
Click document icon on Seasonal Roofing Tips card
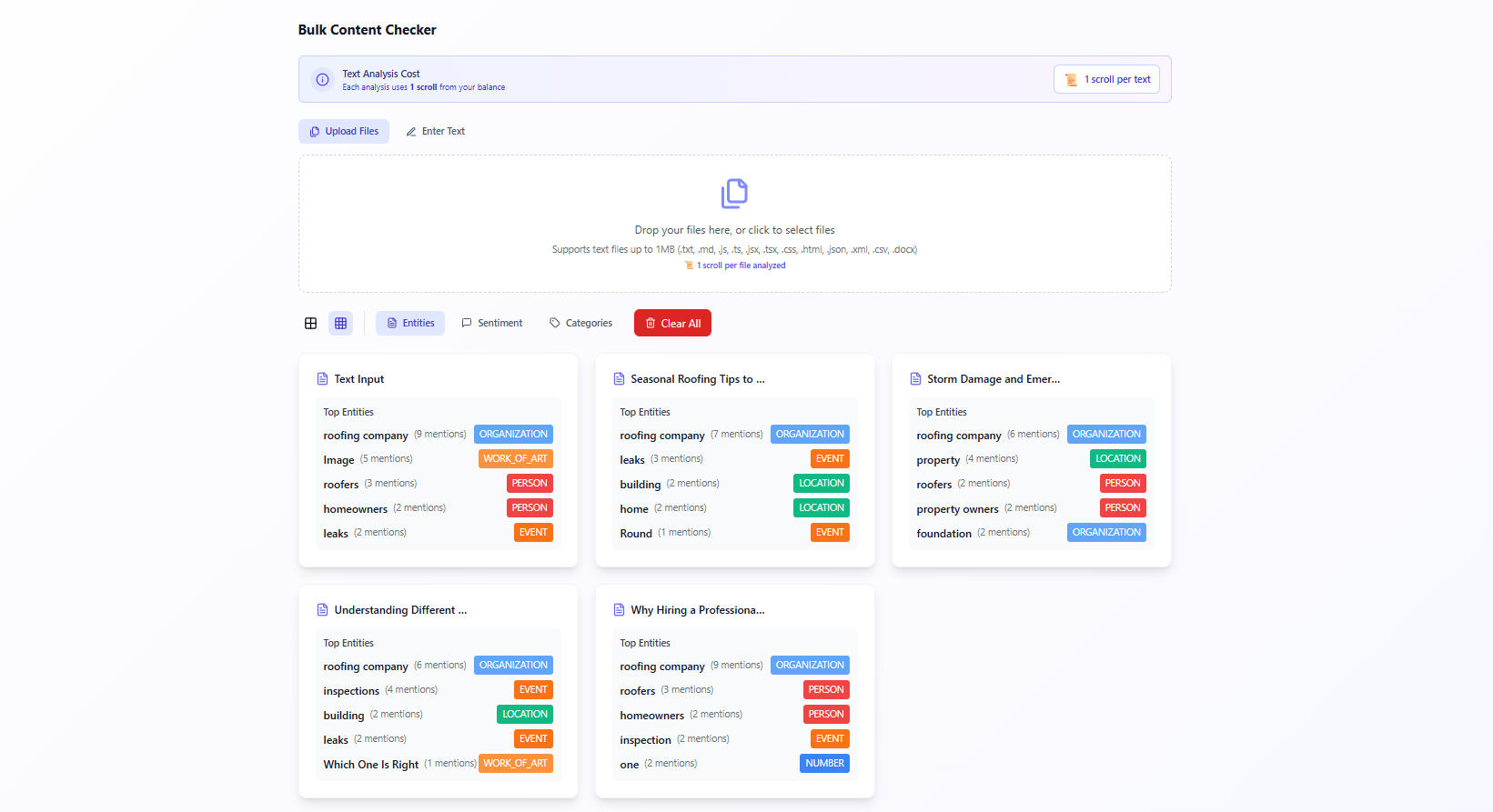[x=619, y=379]
